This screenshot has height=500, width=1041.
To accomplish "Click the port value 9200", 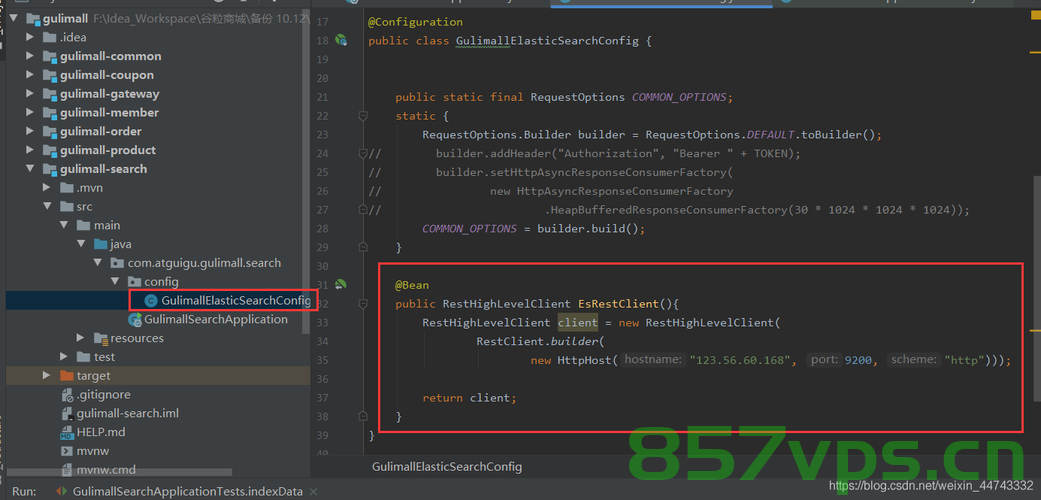I will point(858,361).
